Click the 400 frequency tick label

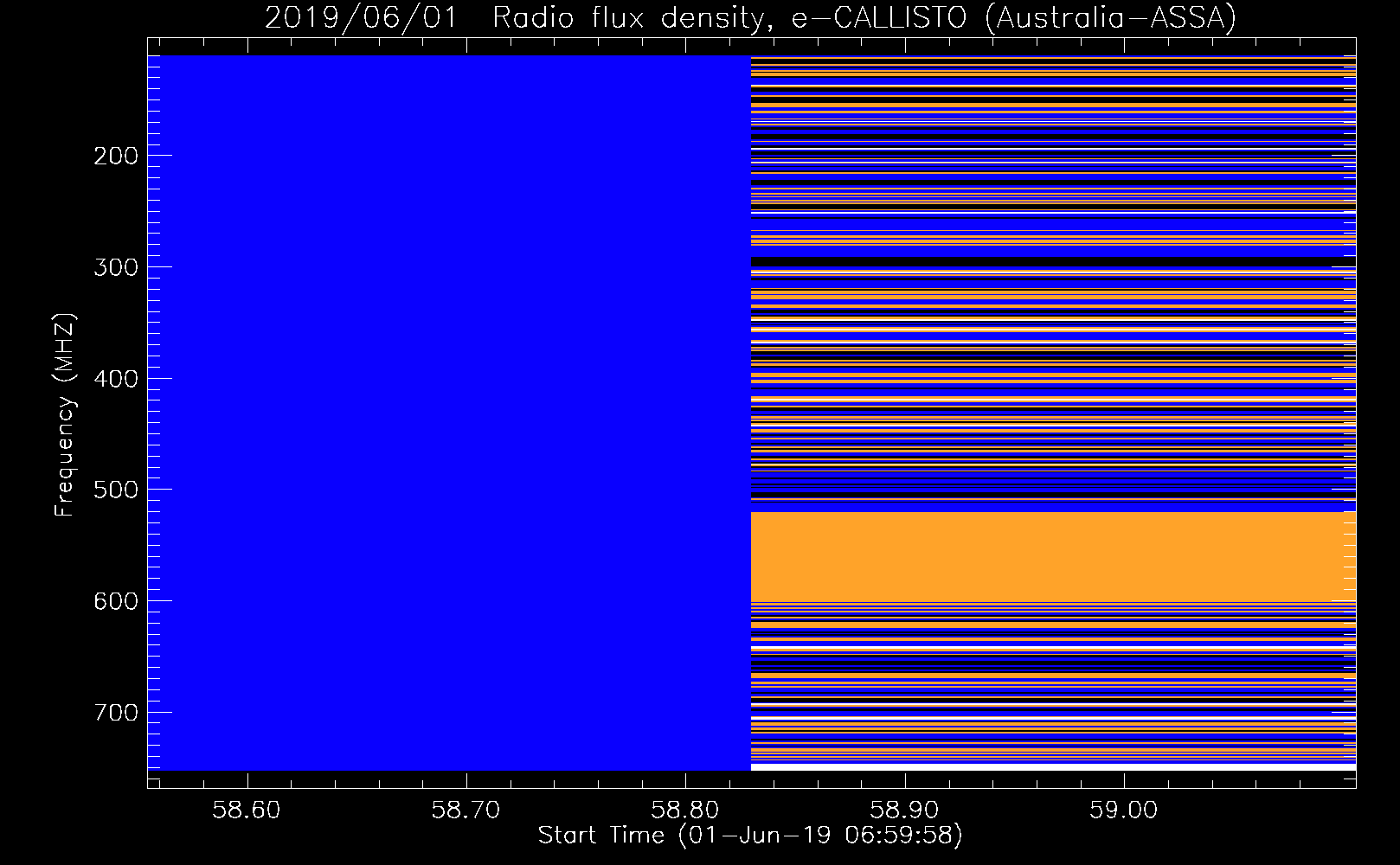point(116,379)
